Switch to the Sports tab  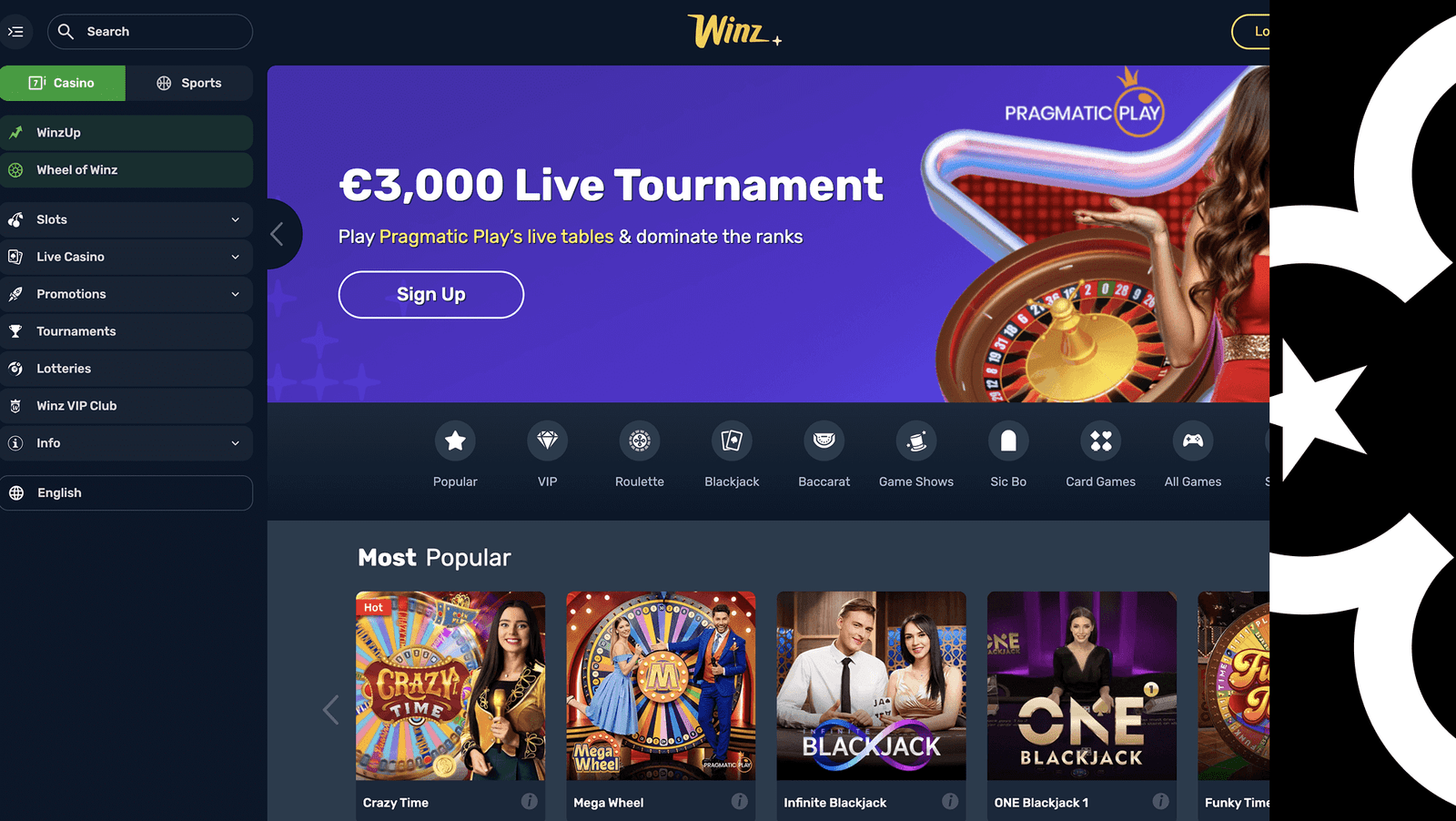pos(189,83)
